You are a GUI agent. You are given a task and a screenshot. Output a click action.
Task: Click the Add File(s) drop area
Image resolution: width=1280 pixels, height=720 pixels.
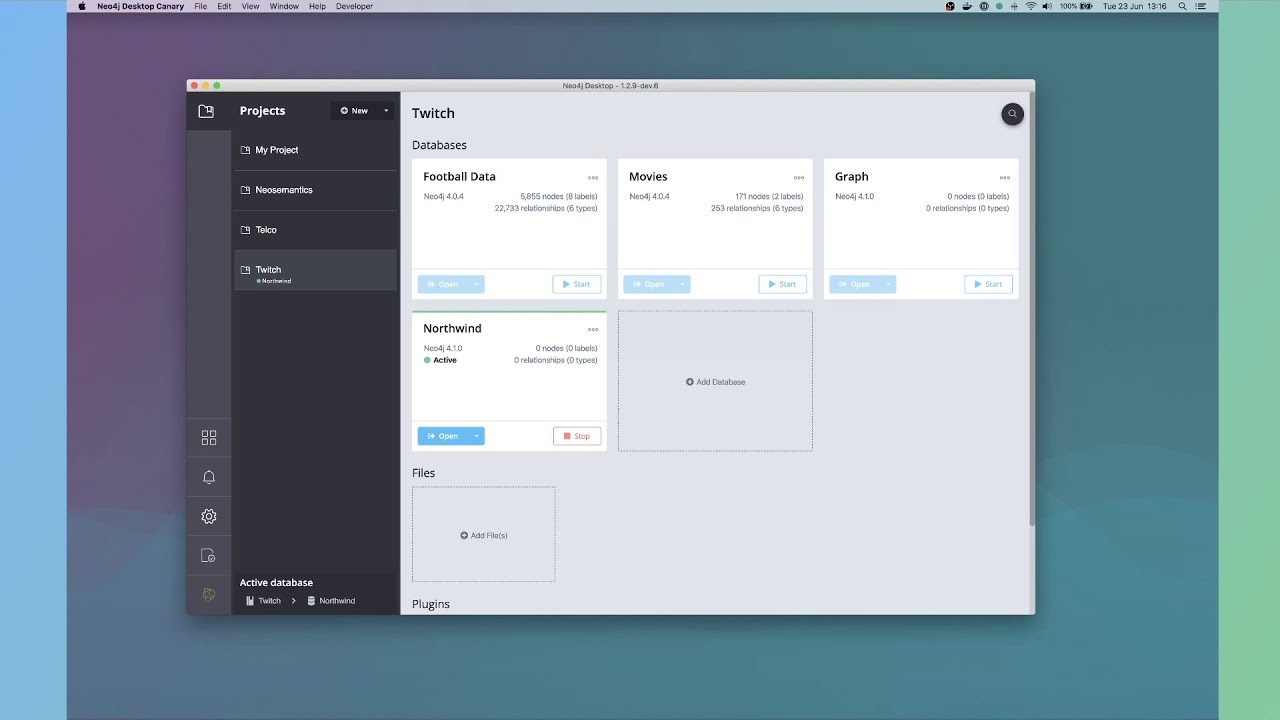click(x=484, y=535)
